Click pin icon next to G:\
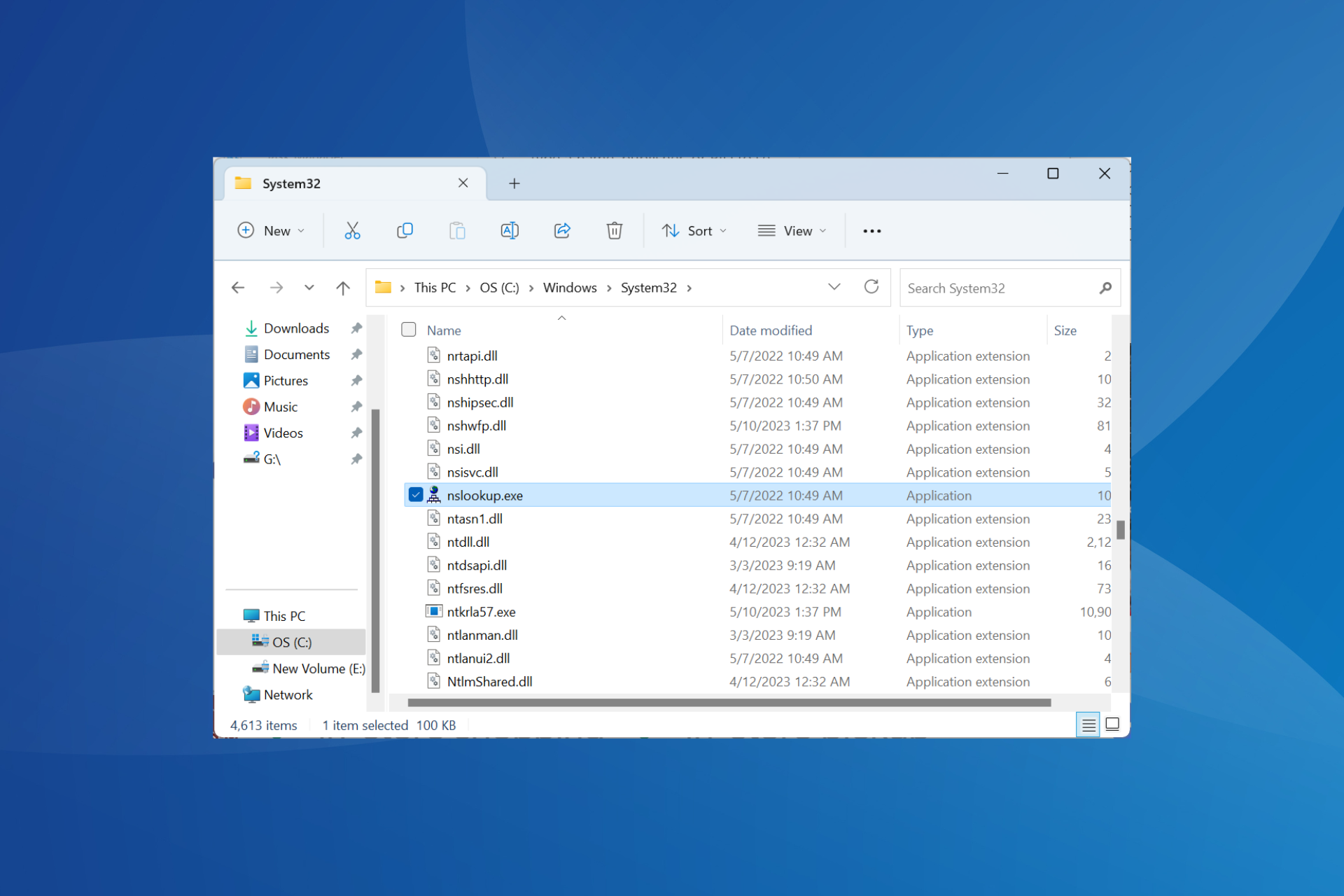The height and width of the screenshot is (896, 1344). (x=356, y=459)
